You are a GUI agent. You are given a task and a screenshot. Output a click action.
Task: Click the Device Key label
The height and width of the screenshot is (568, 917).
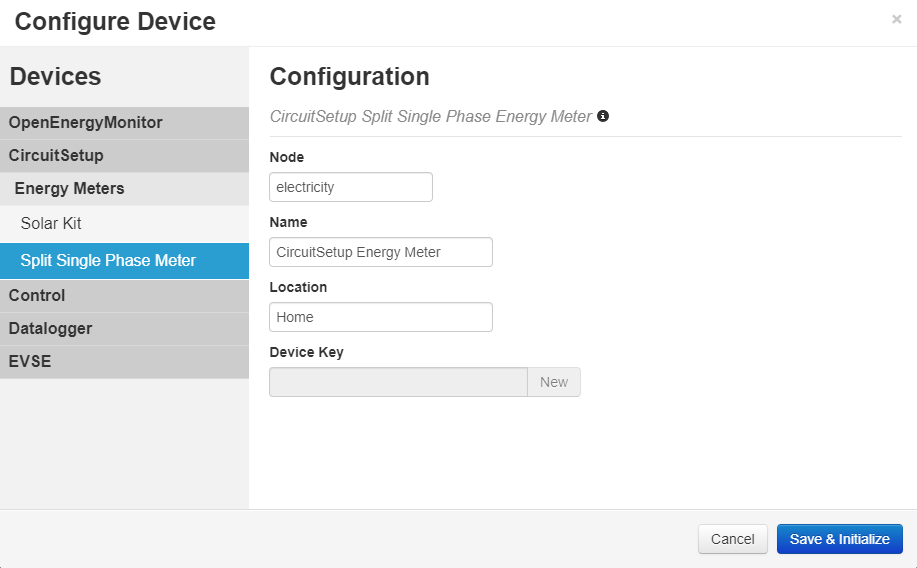306,352
